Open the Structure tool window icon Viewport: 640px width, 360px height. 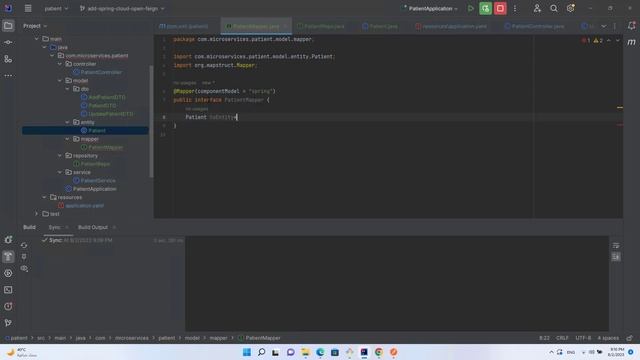8,59
